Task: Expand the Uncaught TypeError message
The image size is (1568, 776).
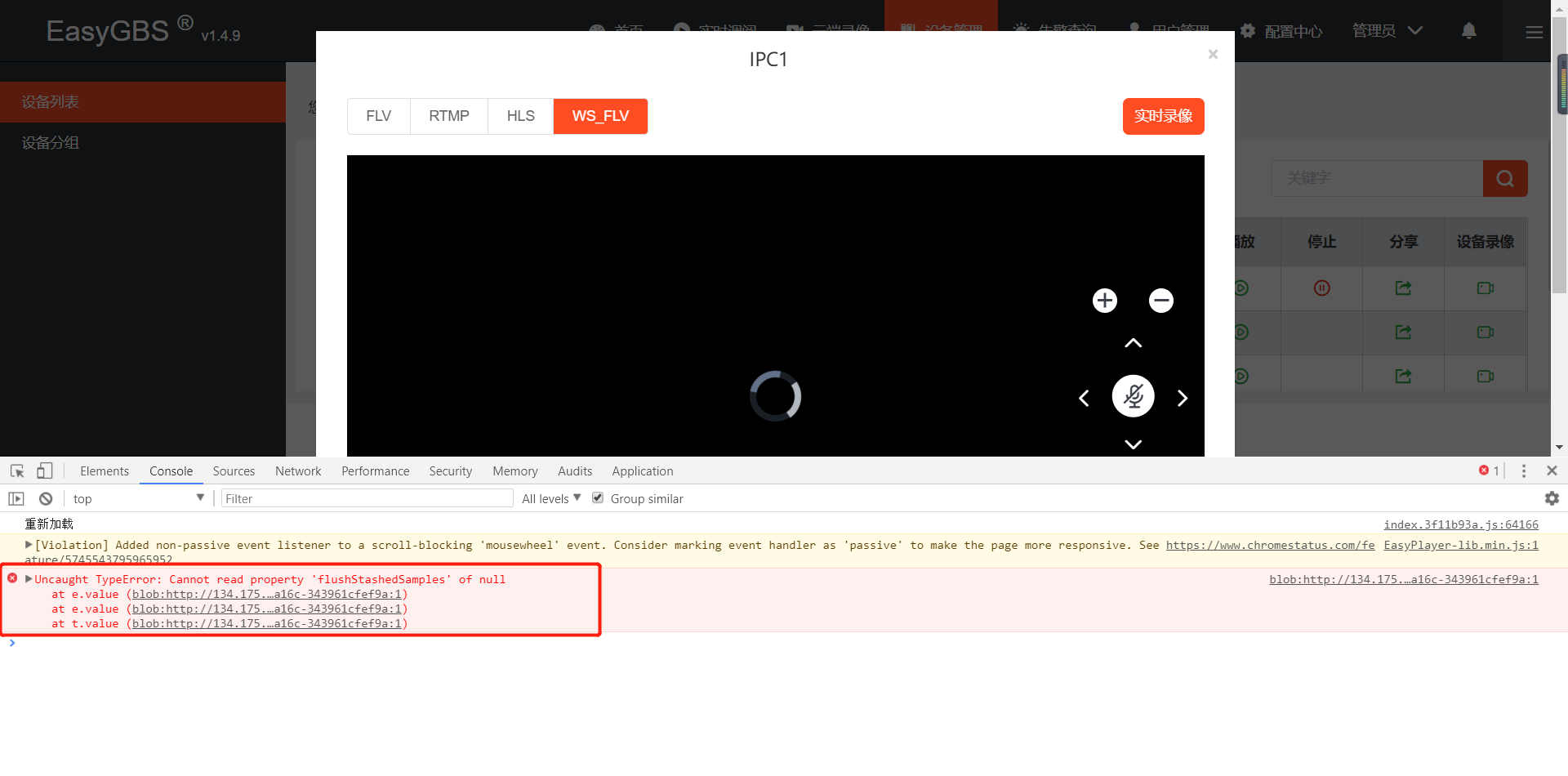Action: [29, 578]
